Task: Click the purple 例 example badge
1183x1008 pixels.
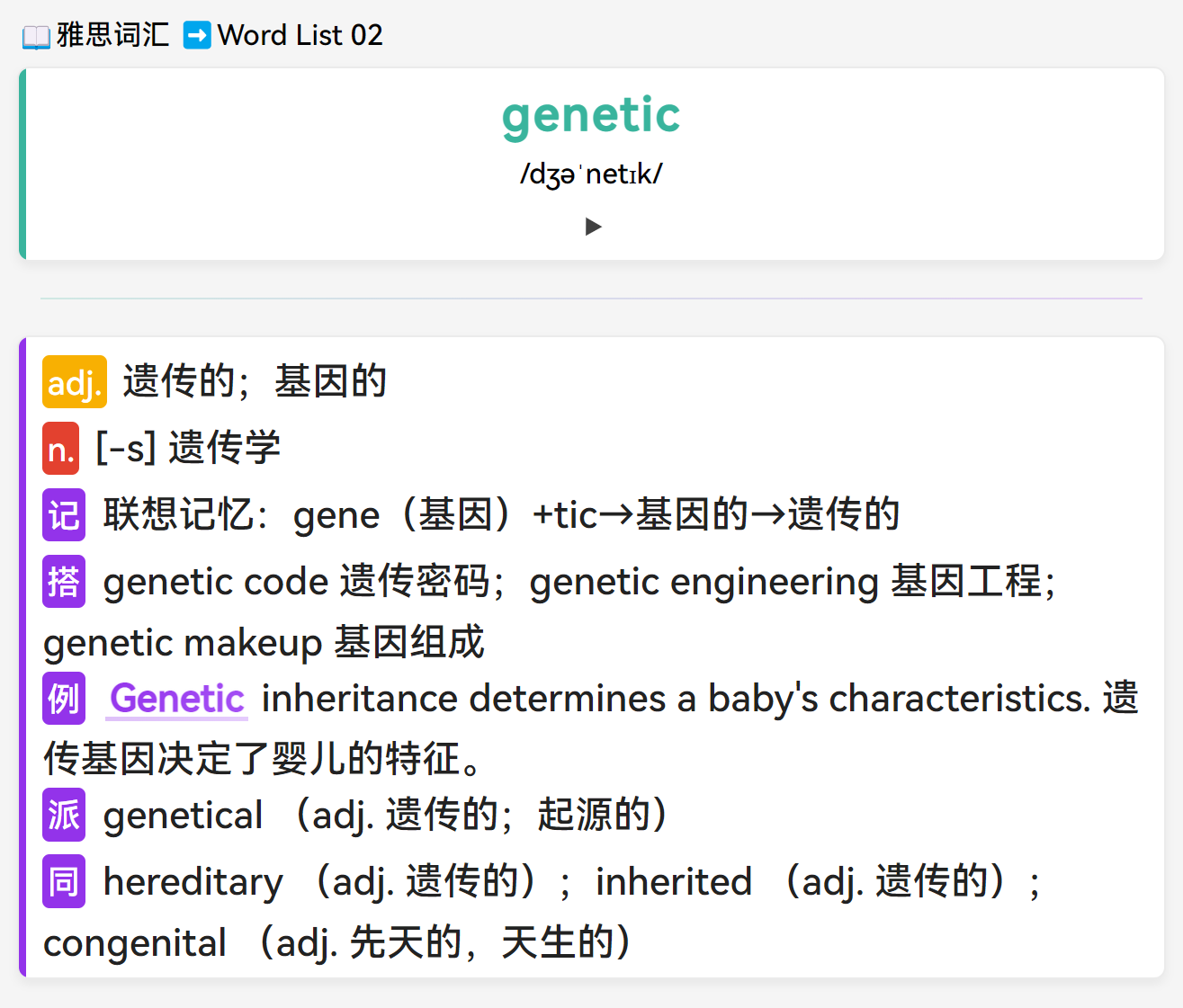Action: point(64,699)
